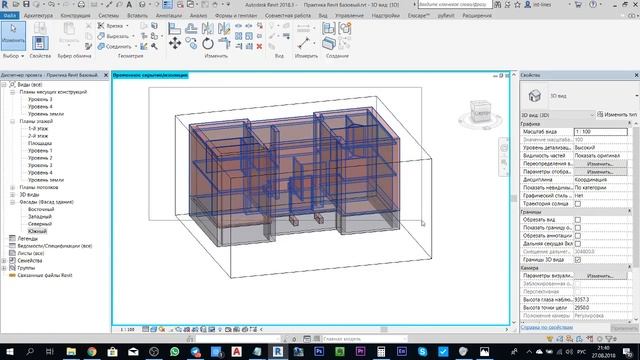Select Южный elevation in project browser
The image size is (640, 360).
point(37,231)
